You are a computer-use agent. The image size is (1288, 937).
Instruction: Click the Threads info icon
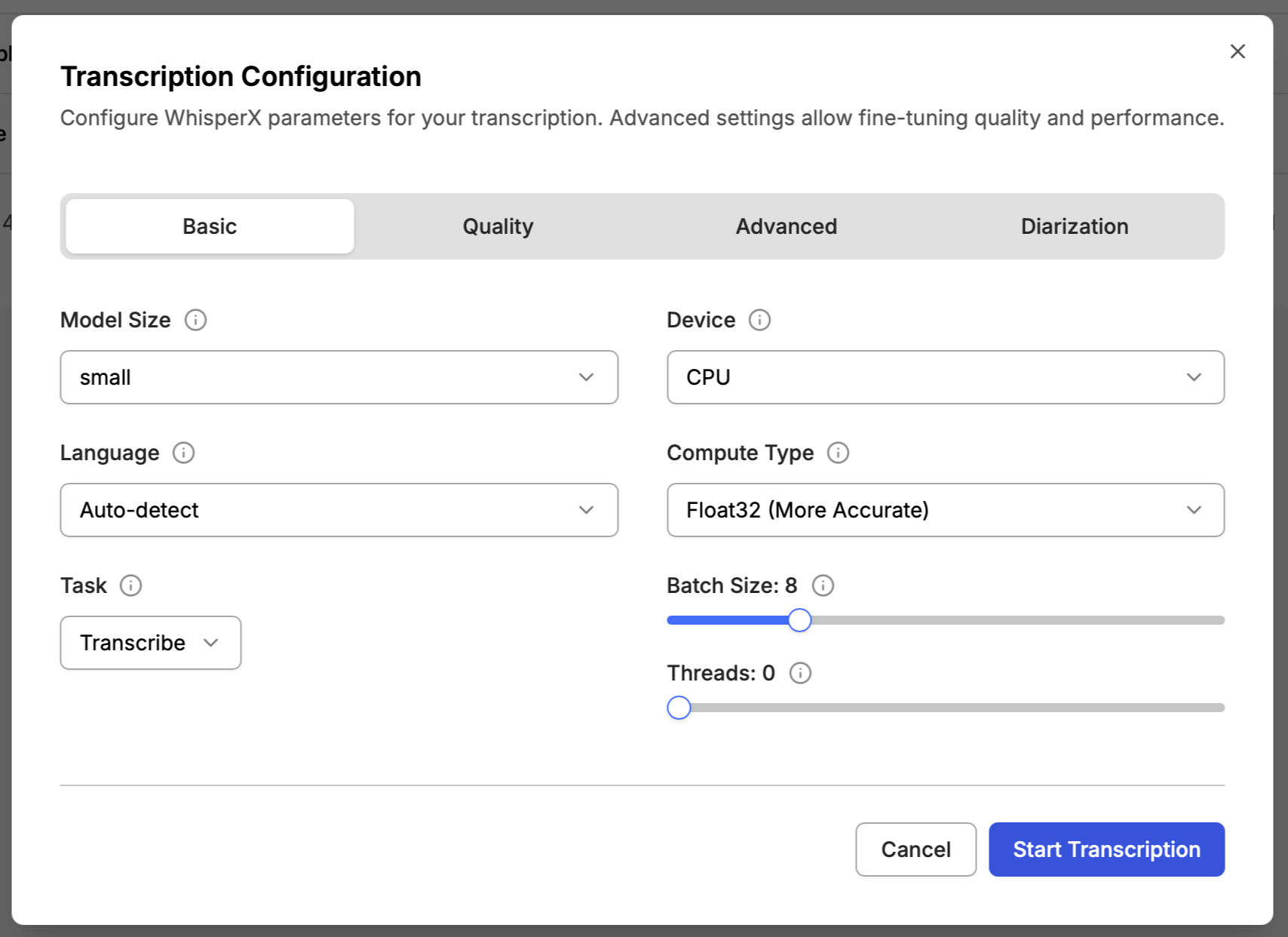point(800,673)
